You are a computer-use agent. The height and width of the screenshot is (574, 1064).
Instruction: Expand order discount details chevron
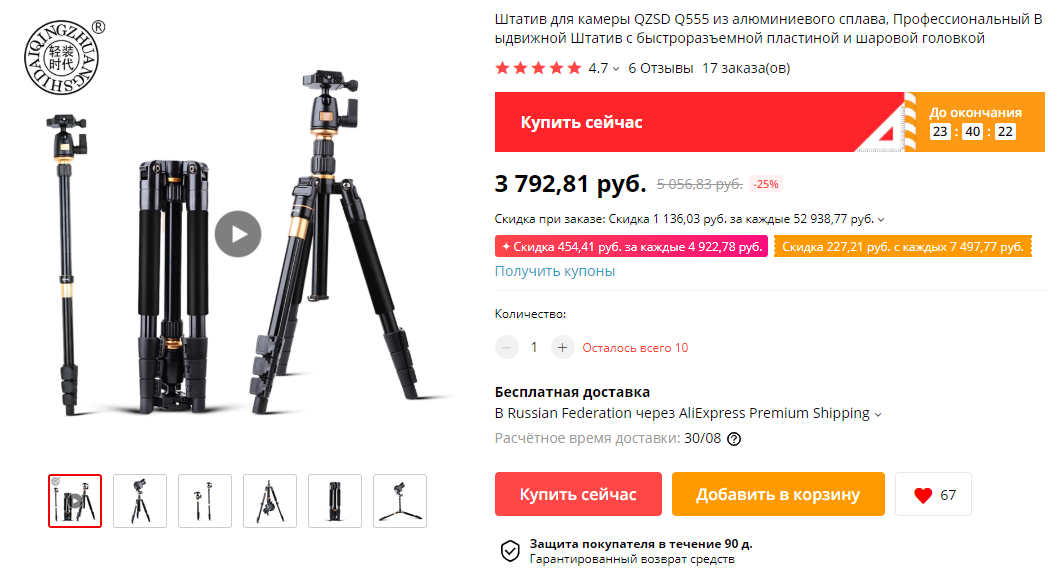coord(881,220)
